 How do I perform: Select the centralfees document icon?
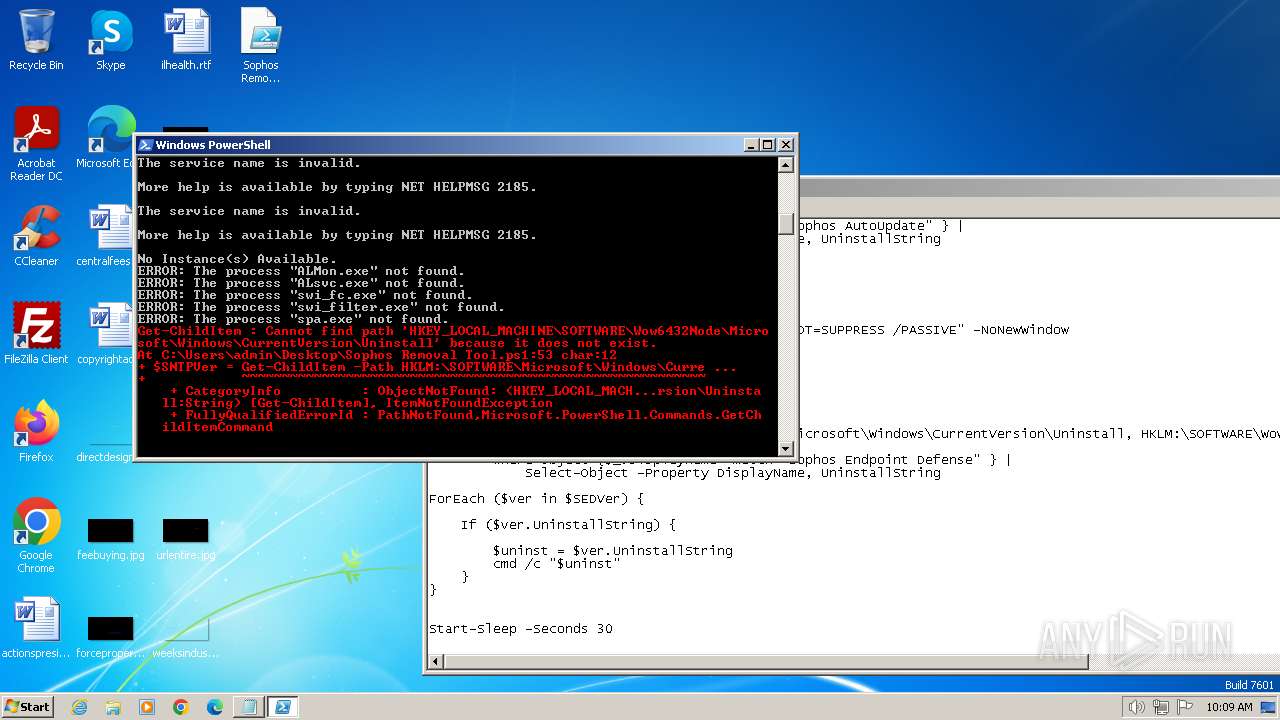106,236
